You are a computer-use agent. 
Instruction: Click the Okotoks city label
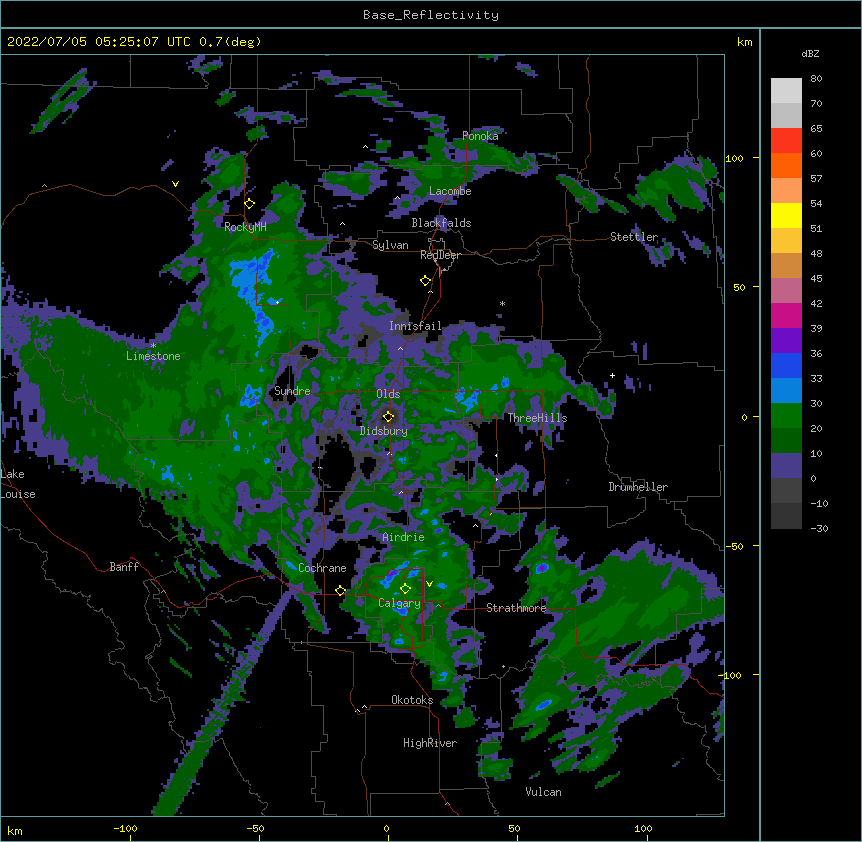click(412, 700)
